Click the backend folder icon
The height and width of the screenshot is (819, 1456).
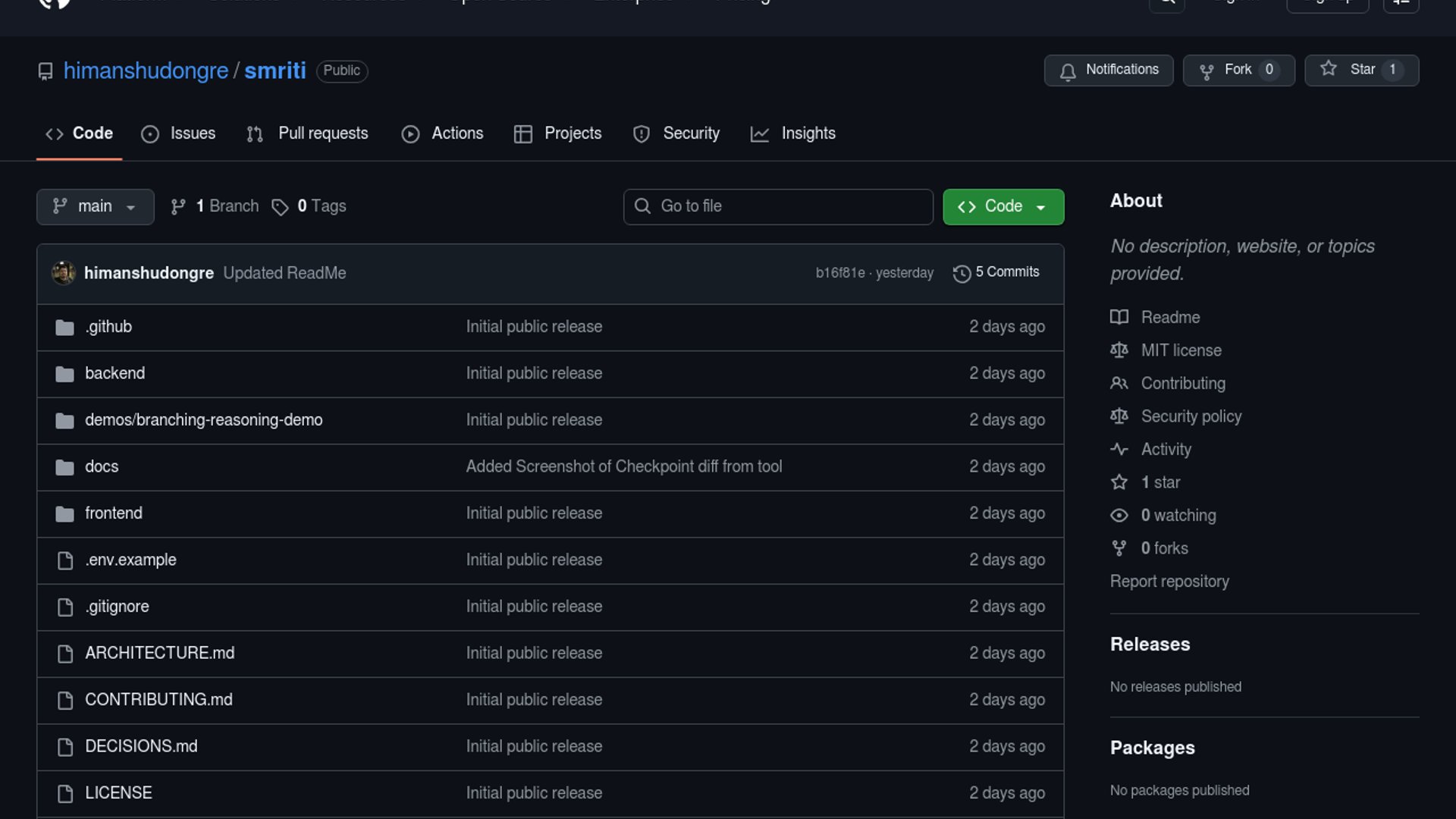point(65,374)
